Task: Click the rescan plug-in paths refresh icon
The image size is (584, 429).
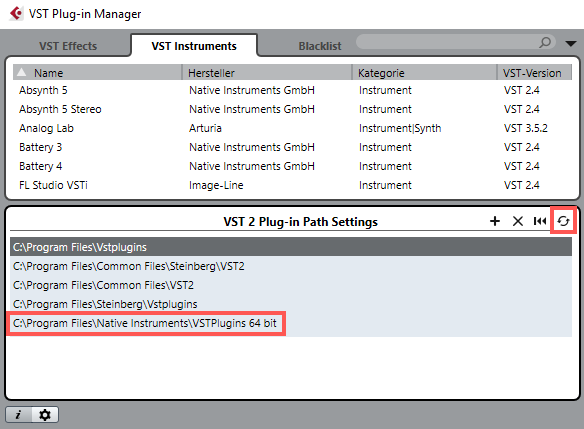Action: [x=563, y=221]
